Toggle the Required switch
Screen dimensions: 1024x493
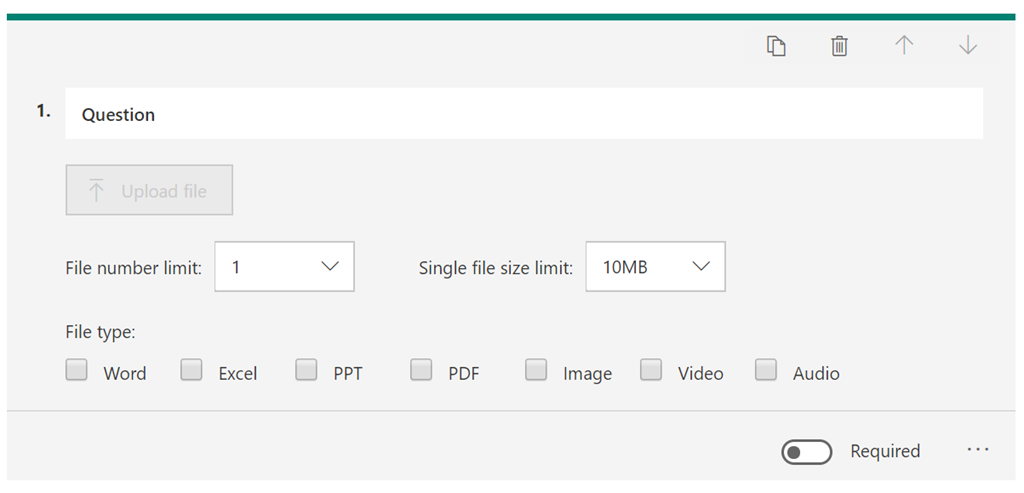806,452
